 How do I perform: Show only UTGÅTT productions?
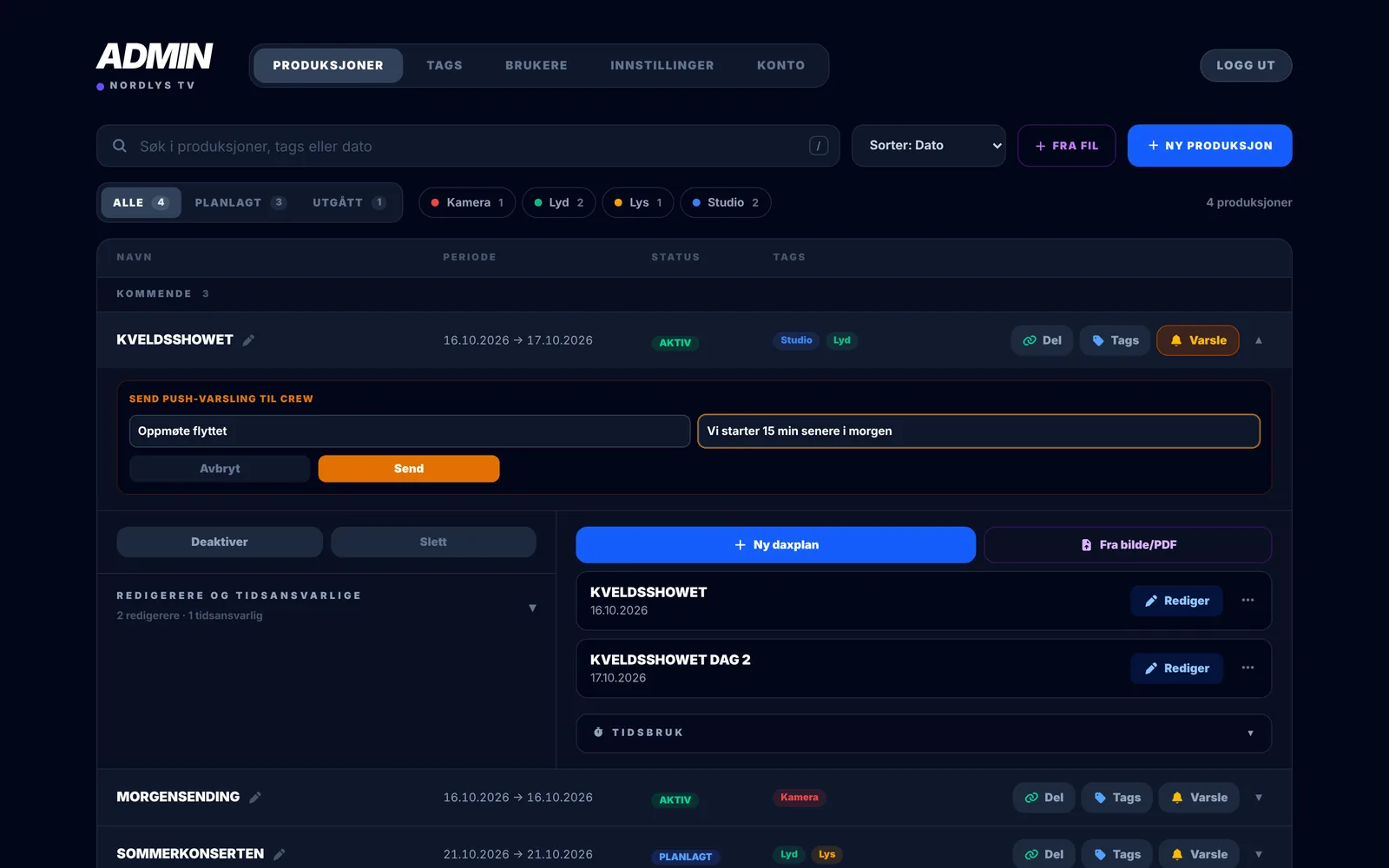[349, 202]
